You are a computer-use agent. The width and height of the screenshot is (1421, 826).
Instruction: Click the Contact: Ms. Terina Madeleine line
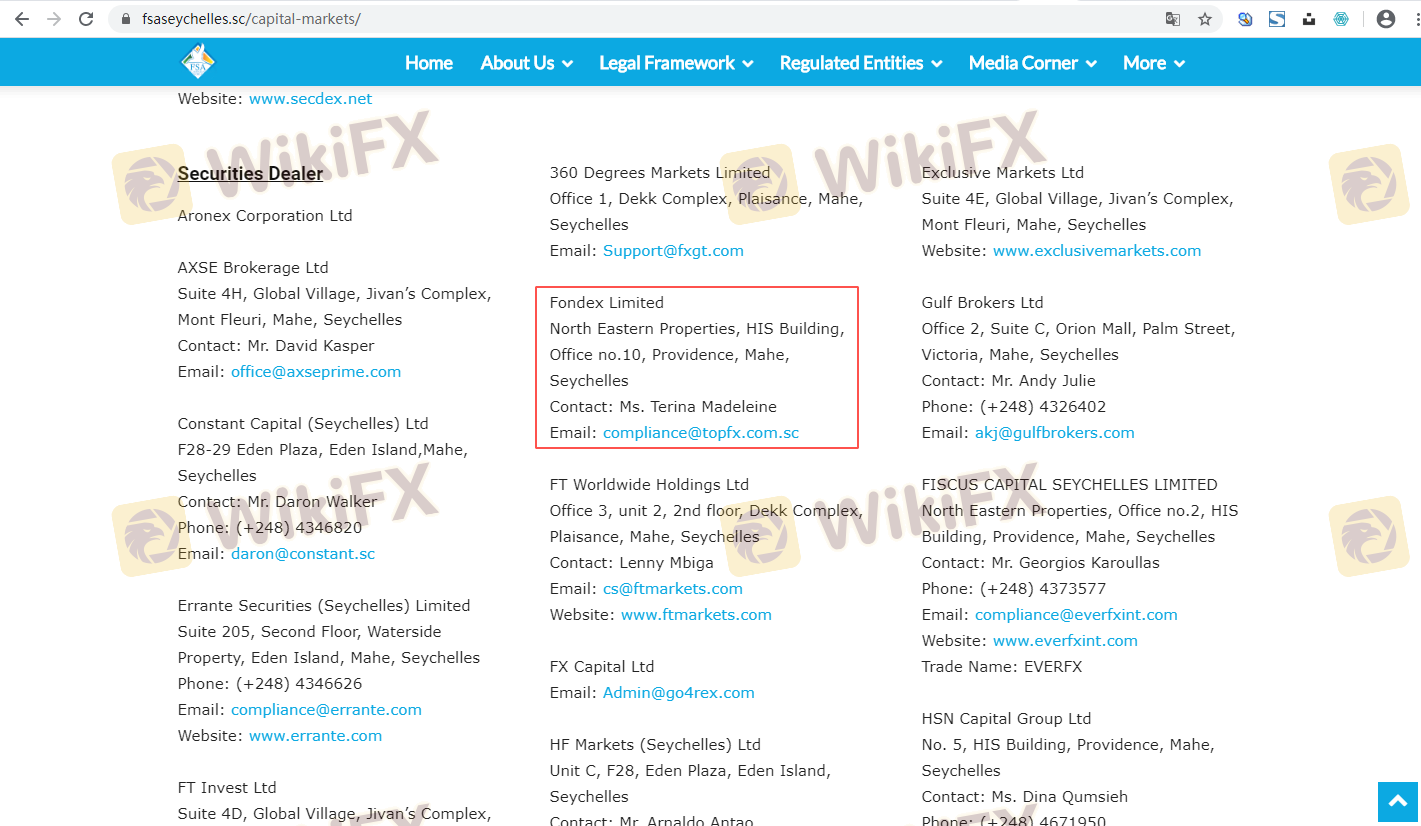(663, 407)
